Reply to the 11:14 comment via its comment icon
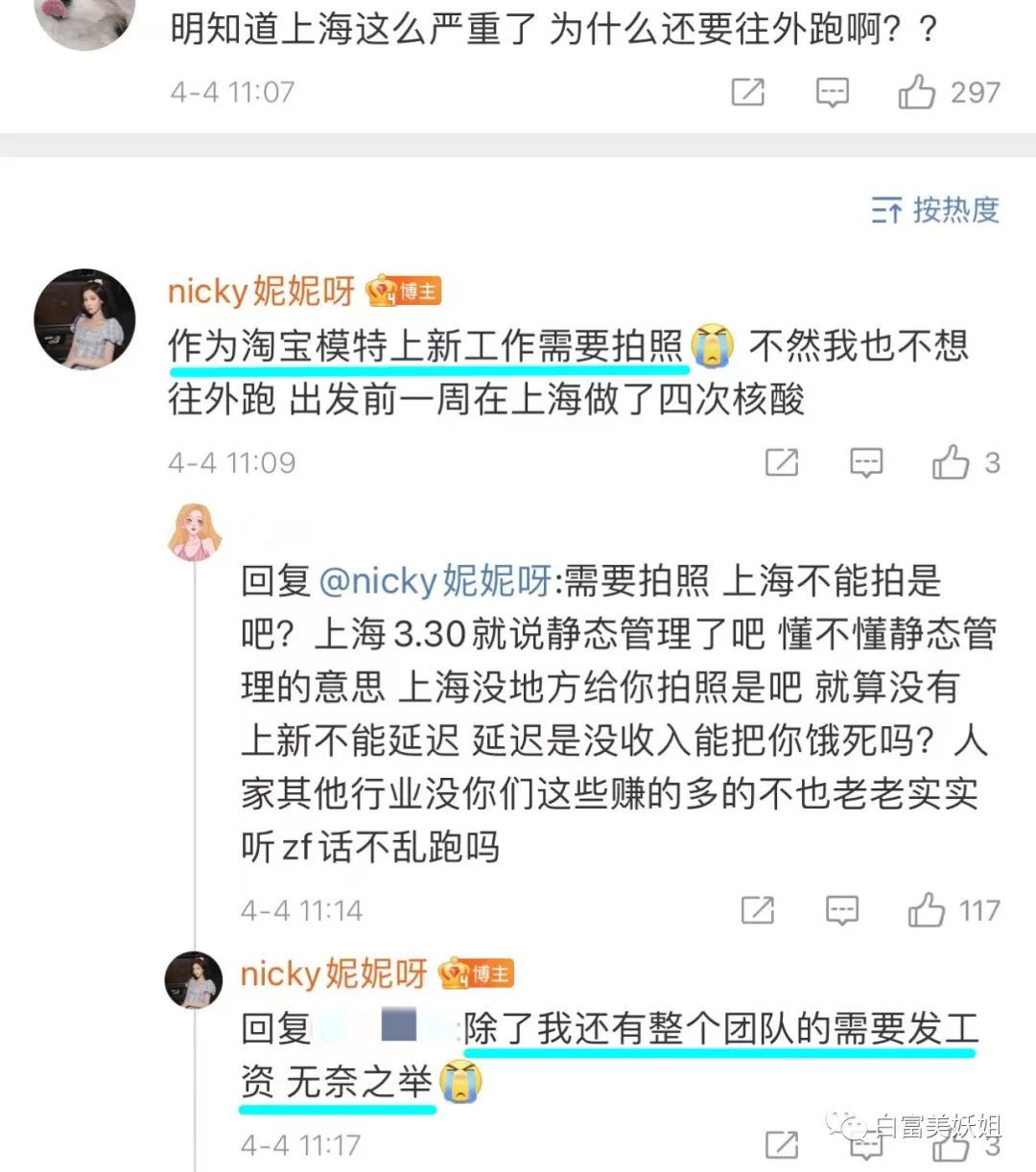Image resolution: width=1036 pixels, height=1172 pixels. [x=842, y=909]
